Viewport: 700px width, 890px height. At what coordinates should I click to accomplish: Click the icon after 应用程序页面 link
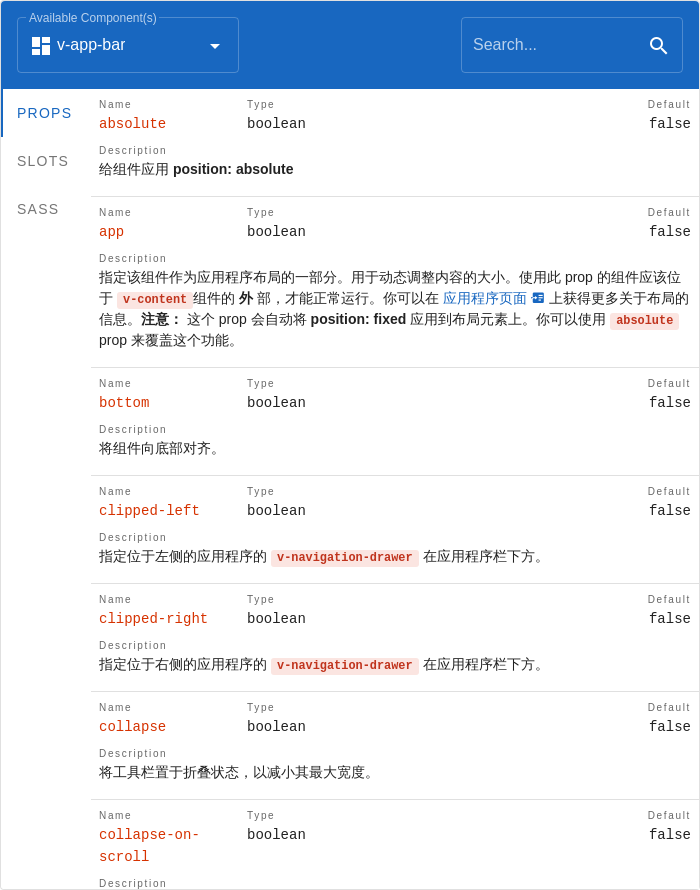click(x=536, y=298)
